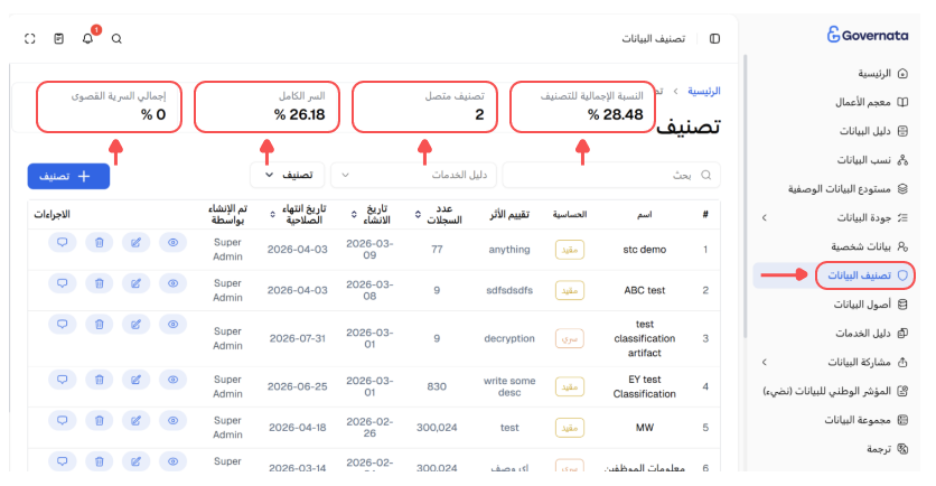Click the بحث search input field
Viewport: 936px width, 486px height.
tap(611, 175)
